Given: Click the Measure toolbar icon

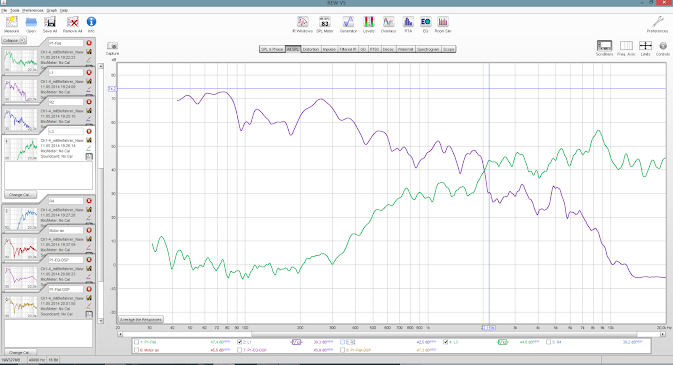Looking at the screenshot, I should point(12,24).
